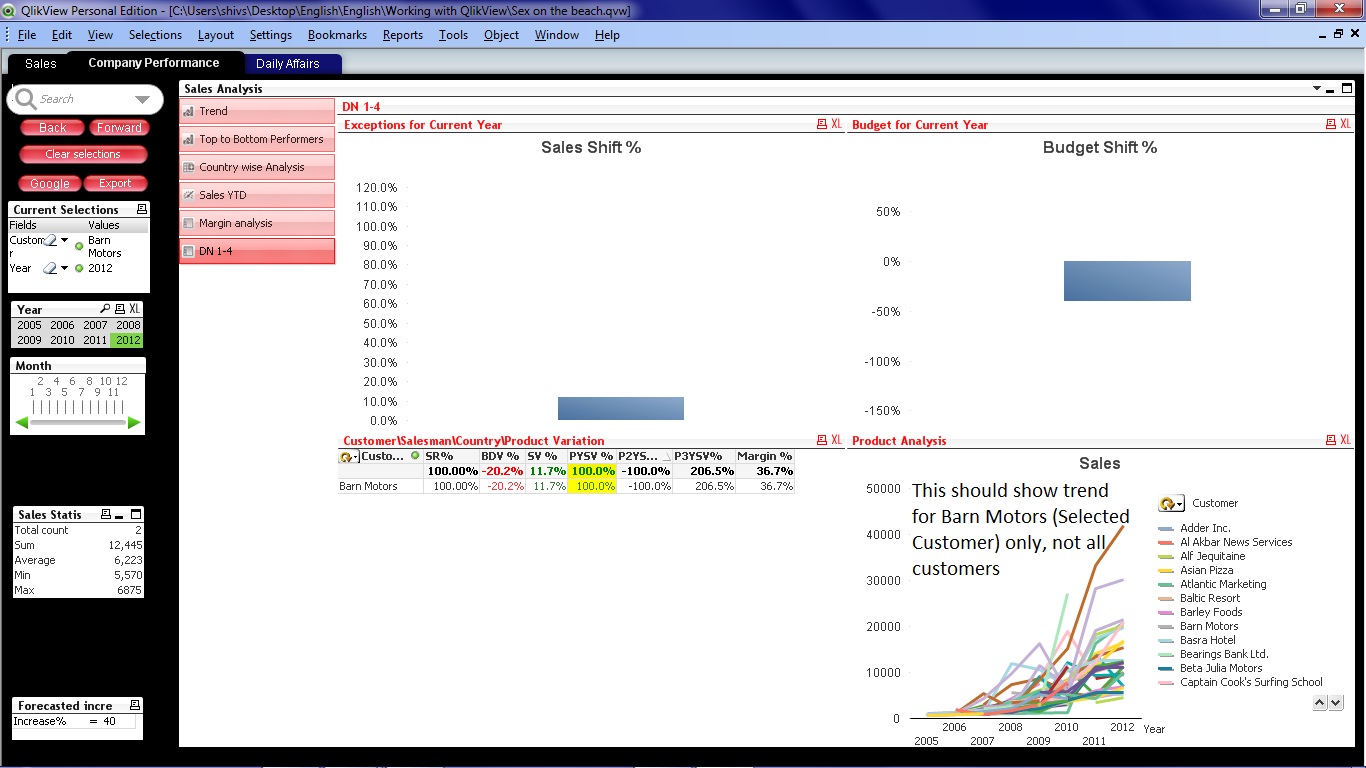Click the Sales Shift % bar

pyautogui.click(x=621, y=408)
